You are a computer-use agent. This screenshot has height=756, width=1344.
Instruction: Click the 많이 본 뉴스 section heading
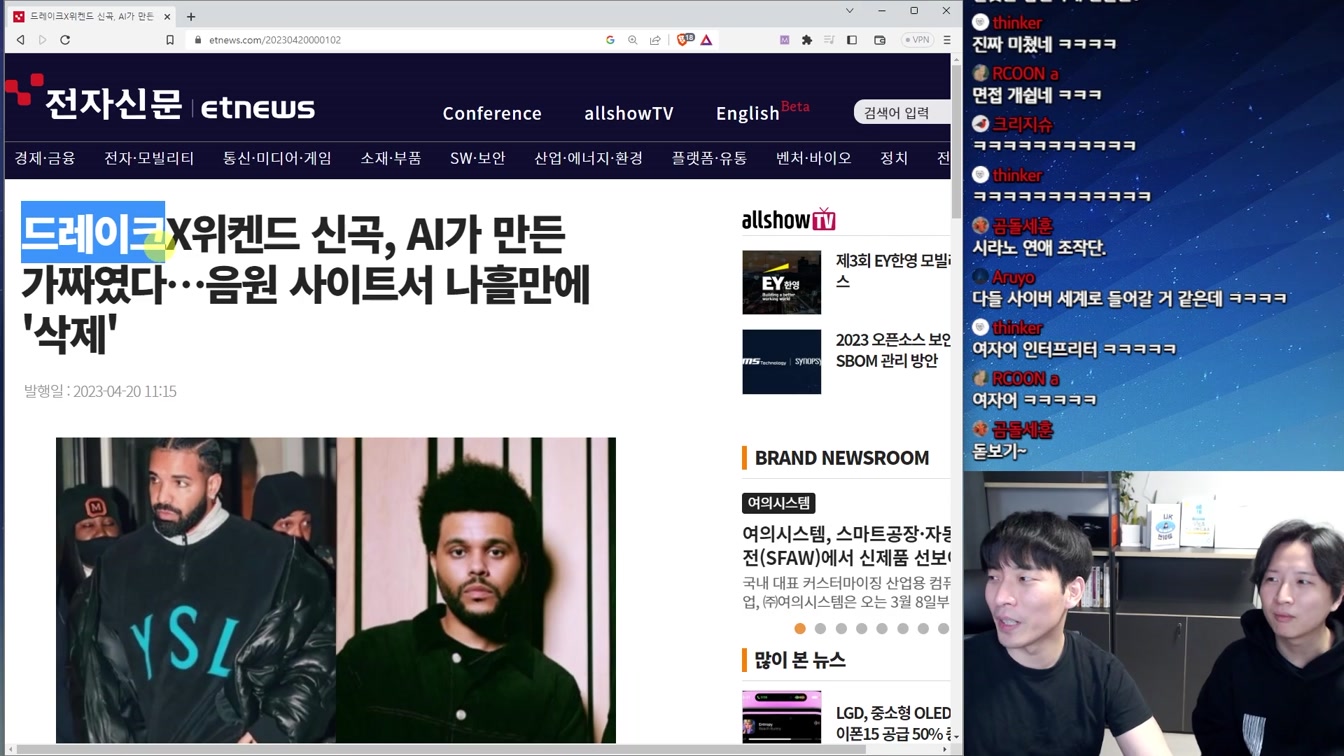coord(800,660)
